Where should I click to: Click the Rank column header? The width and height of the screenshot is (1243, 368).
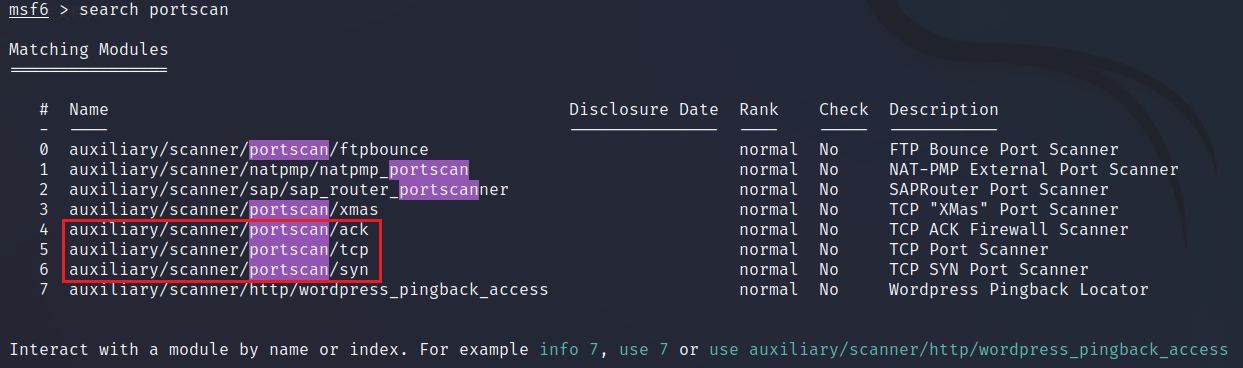pos(759,110)
